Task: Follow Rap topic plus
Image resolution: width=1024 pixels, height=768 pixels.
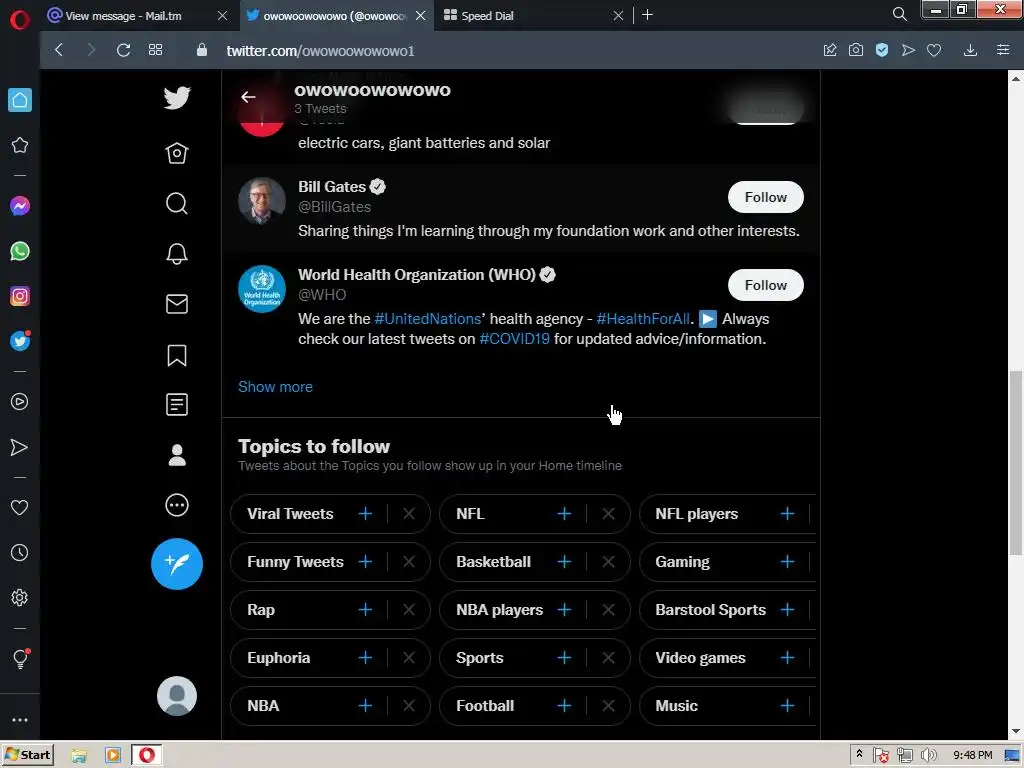Action: pos(365,610)
